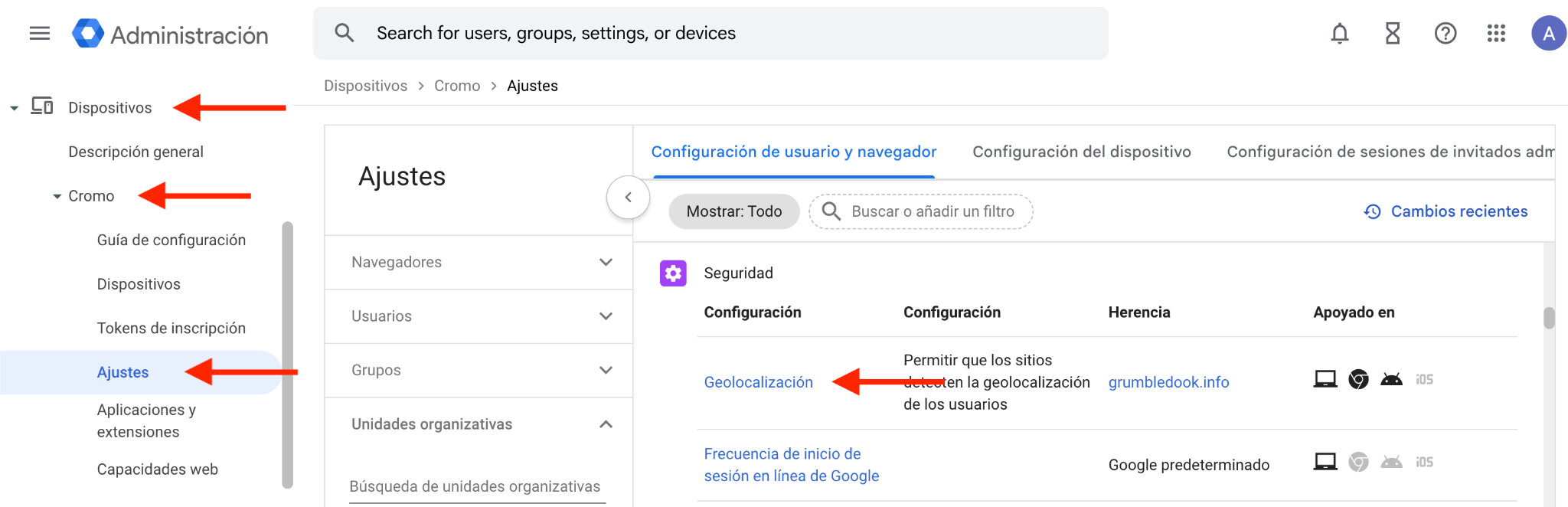1568x507 pixels.
Task: Expand the Navegadores section
Action: coord(605,263)
